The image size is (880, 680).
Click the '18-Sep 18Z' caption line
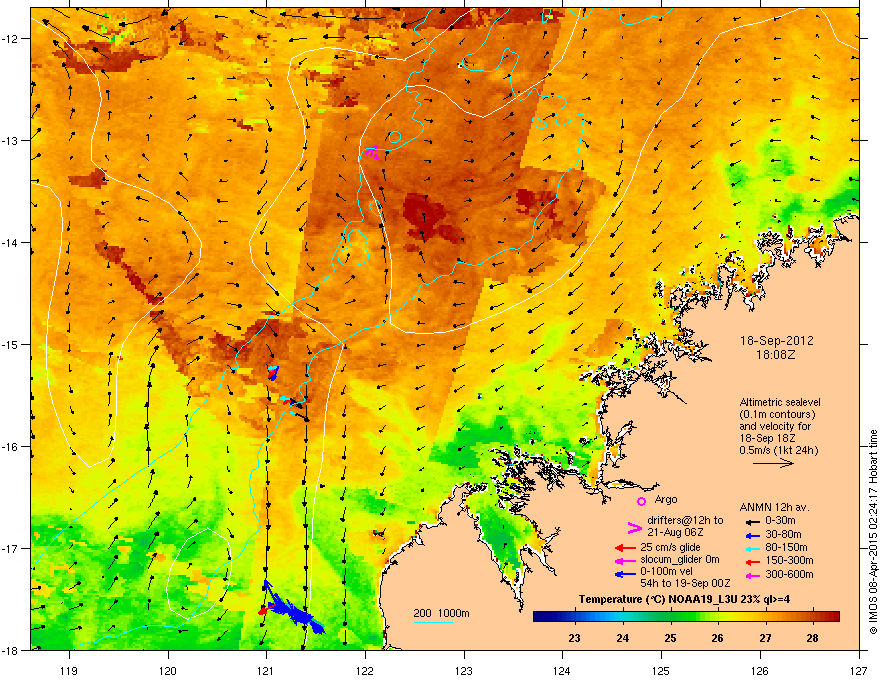(766, 438)
